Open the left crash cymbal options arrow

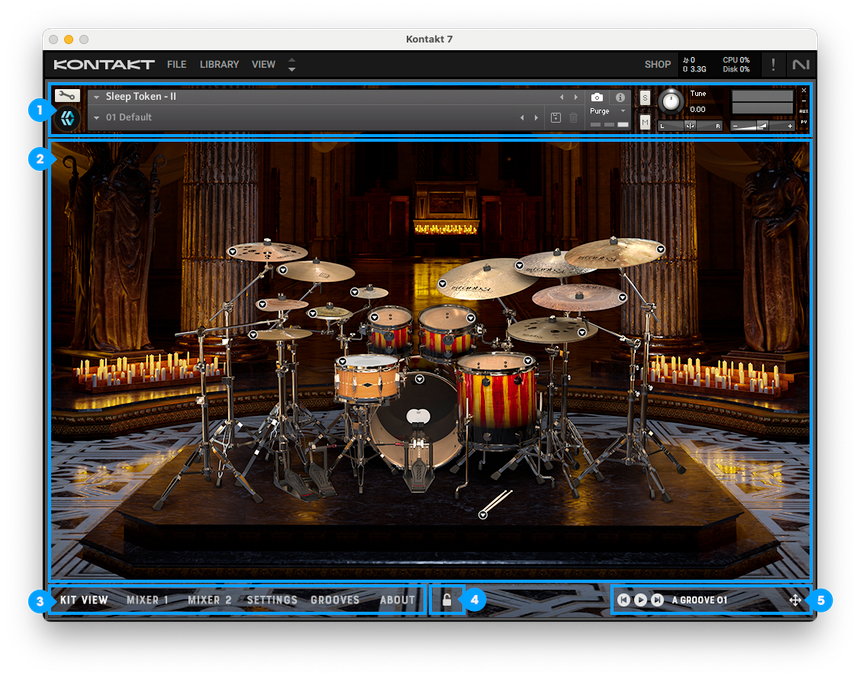(233, 251)
